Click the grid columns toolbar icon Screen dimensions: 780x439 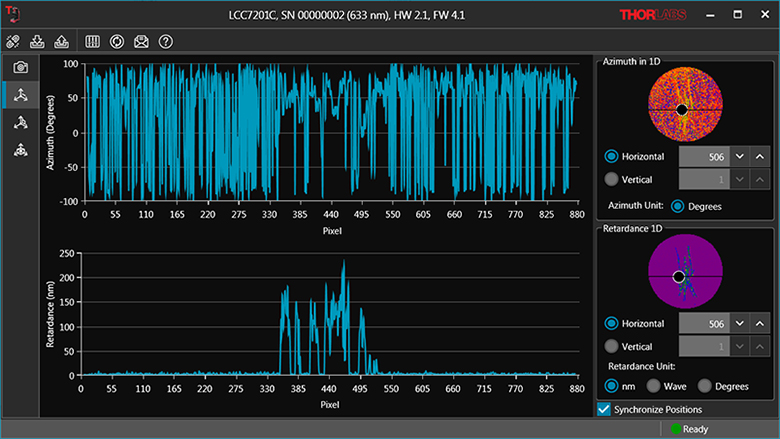pos(93,42)
